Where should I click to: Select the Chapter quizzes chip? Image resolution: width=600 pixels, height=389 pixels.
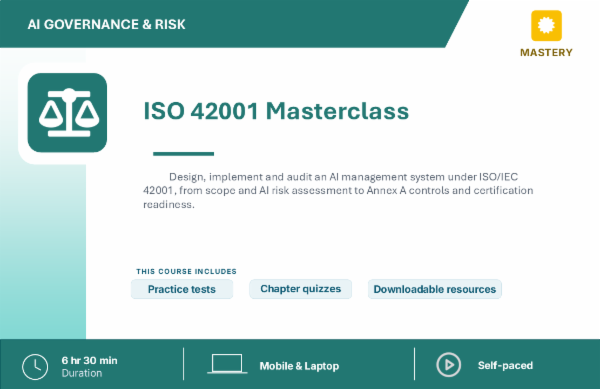[x=300, y=289]
